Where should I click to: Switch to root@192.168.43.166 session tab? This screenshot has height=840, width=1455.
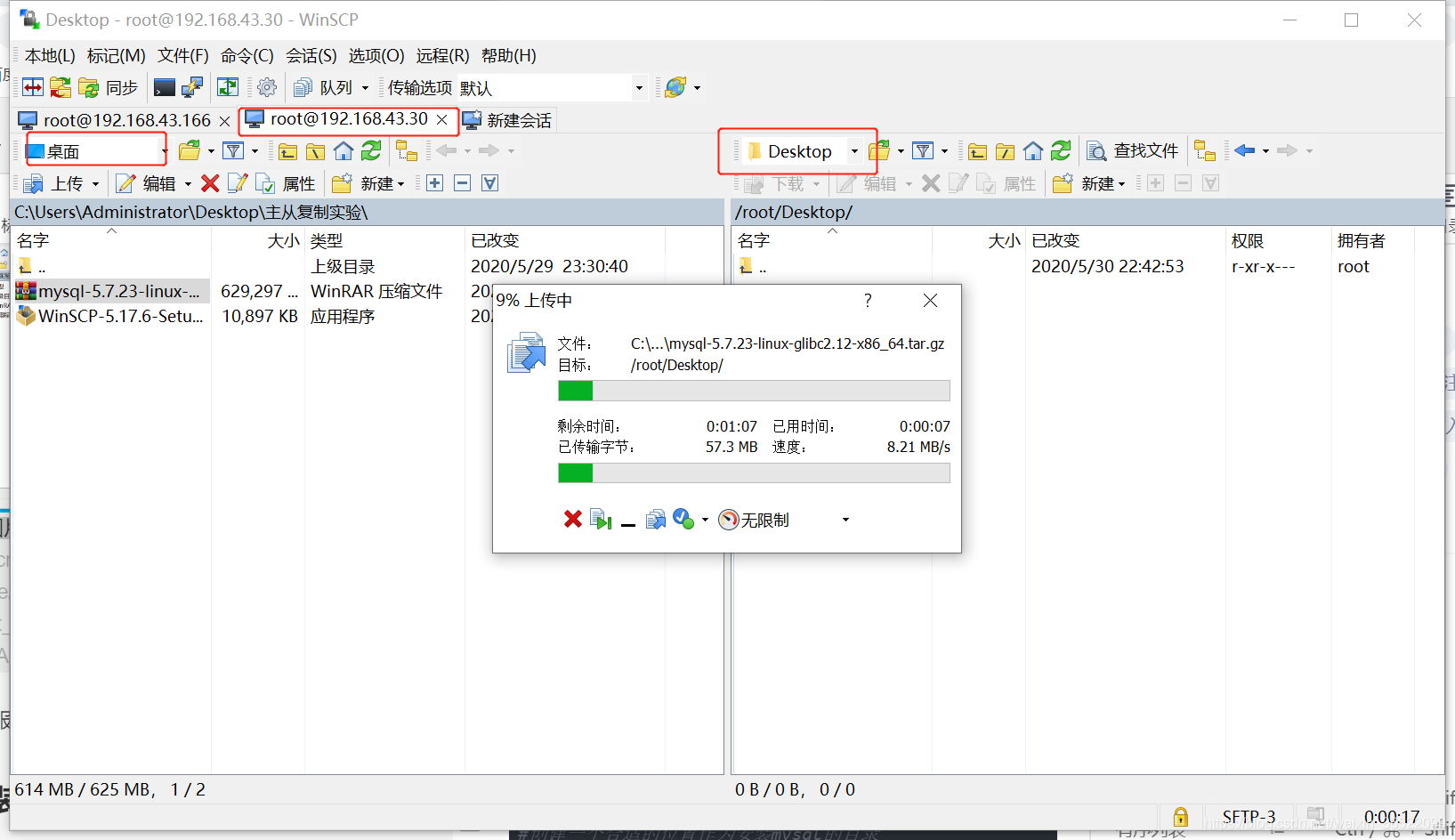pyautogui.click(x=116, y=120)
